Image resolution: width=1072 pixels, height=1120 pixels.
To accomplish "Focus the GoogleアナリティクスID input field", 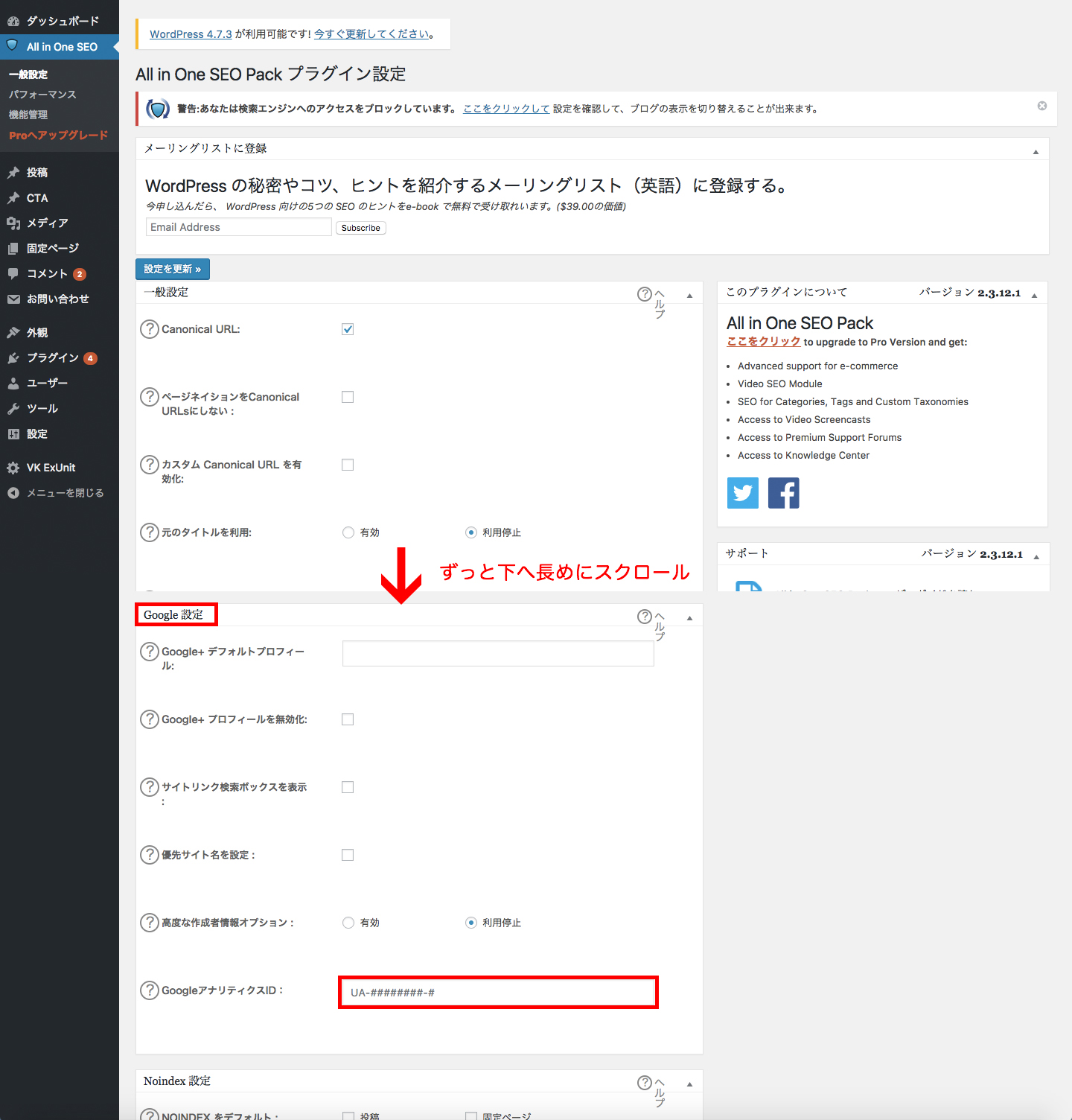I will point(498,993).
